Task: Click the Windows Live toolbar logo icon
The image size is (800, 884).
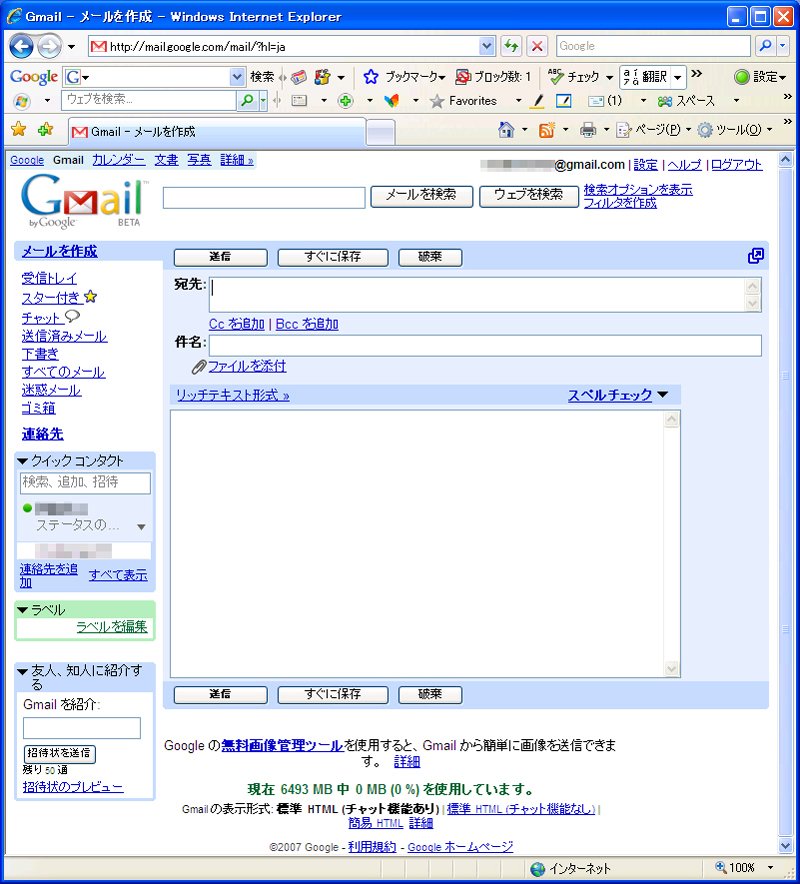Action: (22, 101)
